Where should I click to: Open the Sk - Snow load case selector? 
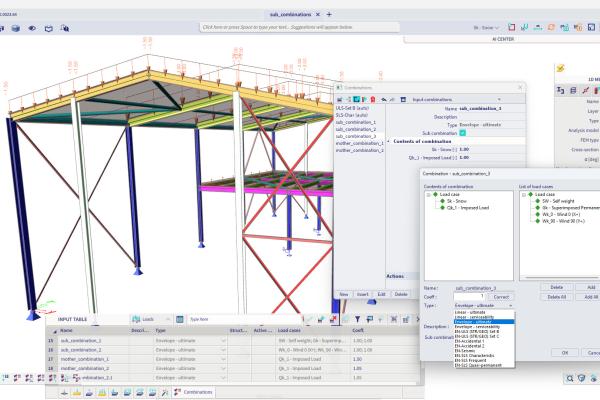486,28
